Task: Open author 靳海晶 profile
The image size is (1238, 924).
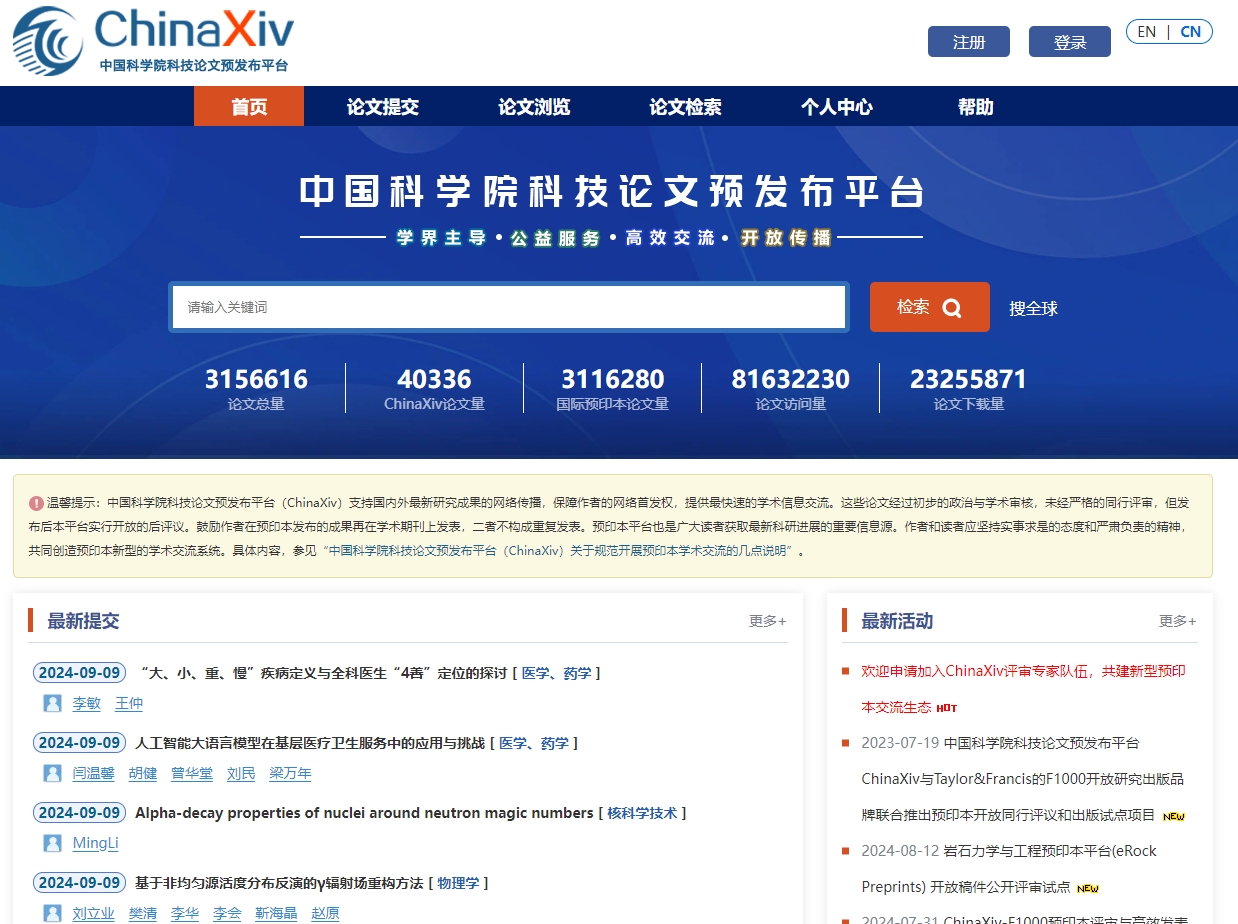Action: click(276, 914)
